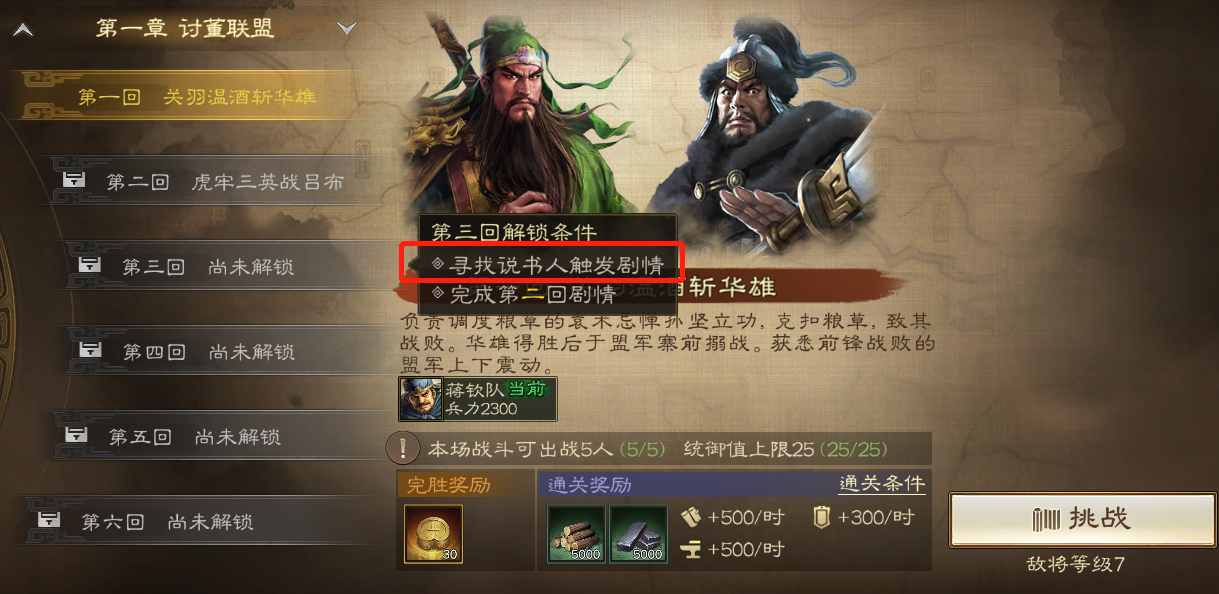Click the exclamation info icon beside 本场战斗
This screenshot has width=1219, height=594.
tap(403, 449)
